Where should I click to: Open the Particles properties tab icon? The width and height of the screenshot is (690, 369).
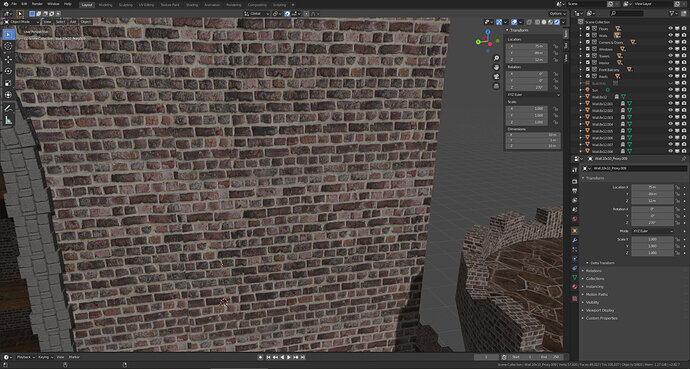[x=575, y=249]
